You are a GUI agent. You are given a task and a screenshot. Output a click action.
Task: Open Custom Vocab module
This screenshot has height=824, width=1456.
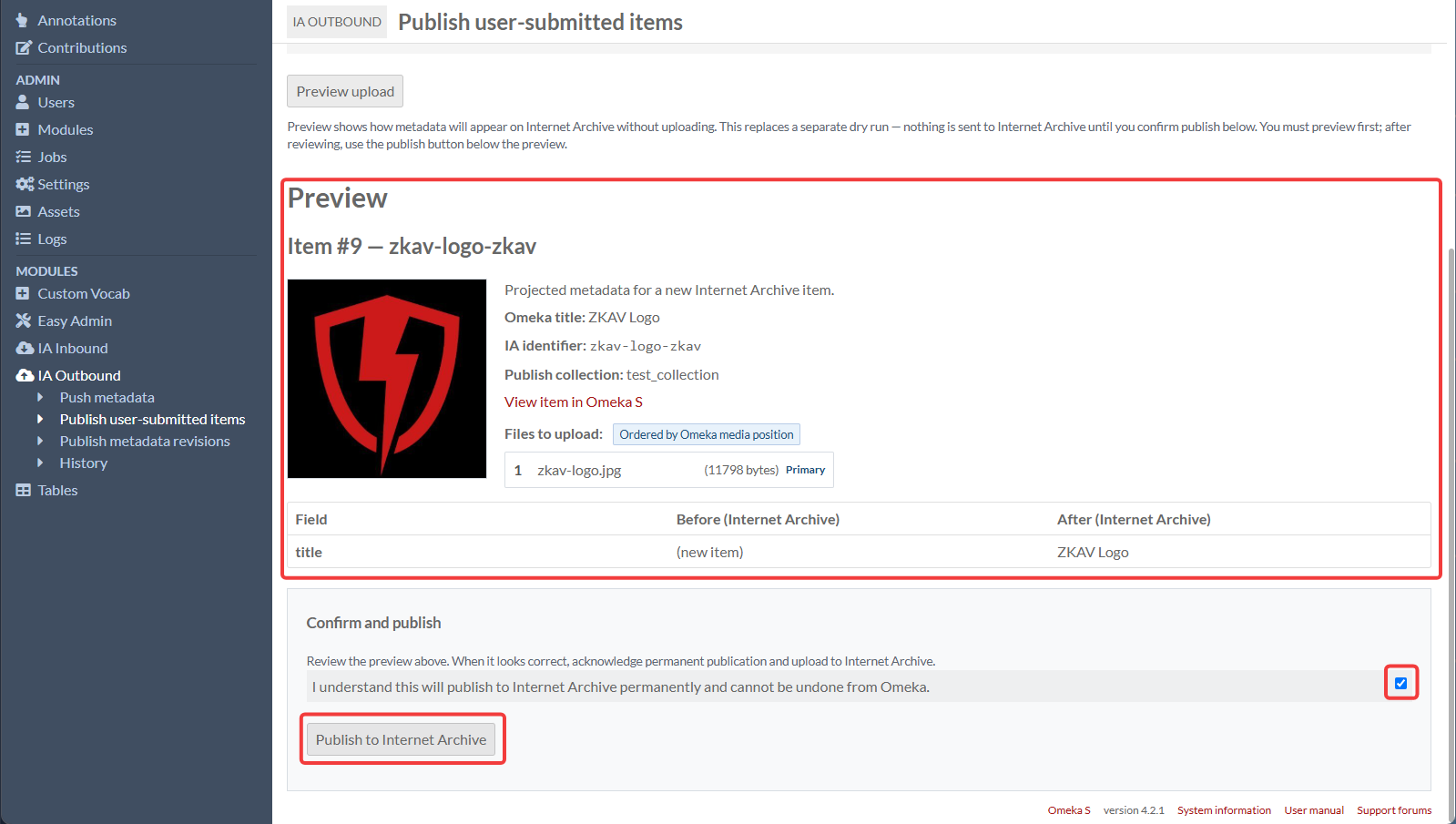(84, 293)
